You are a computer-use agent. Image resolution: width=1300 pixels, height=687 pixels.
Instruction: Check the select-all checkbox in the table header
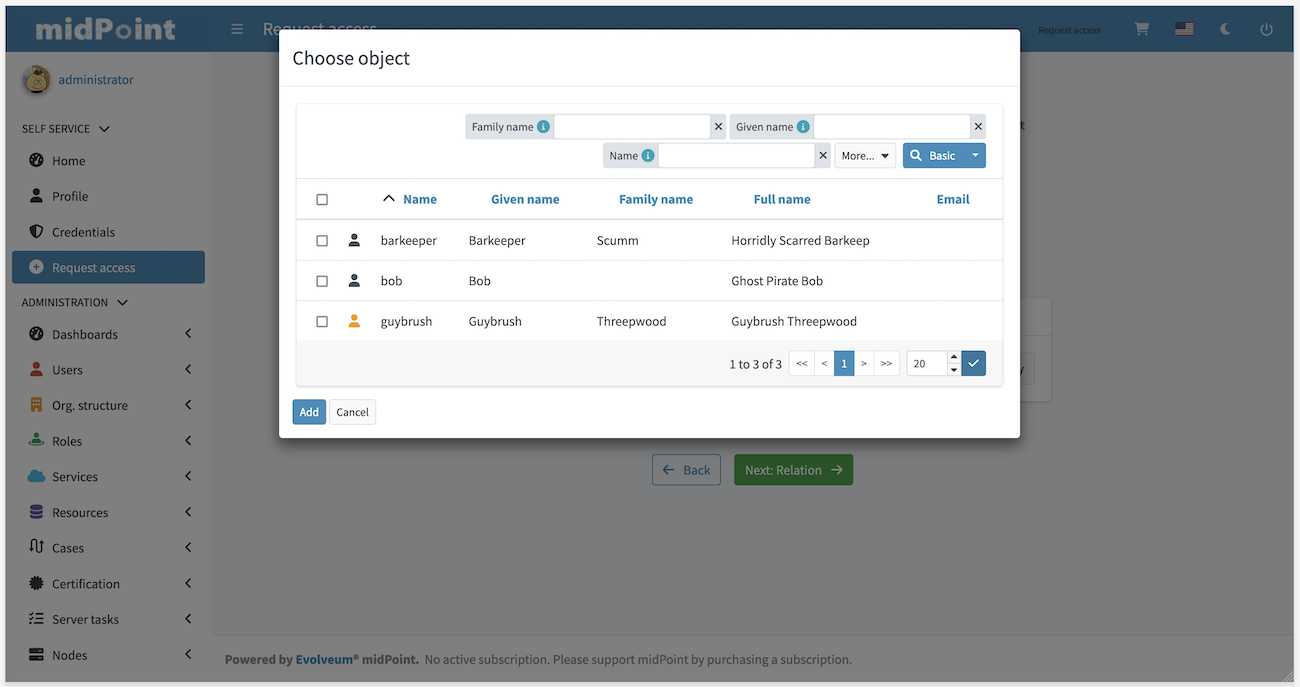322,199
